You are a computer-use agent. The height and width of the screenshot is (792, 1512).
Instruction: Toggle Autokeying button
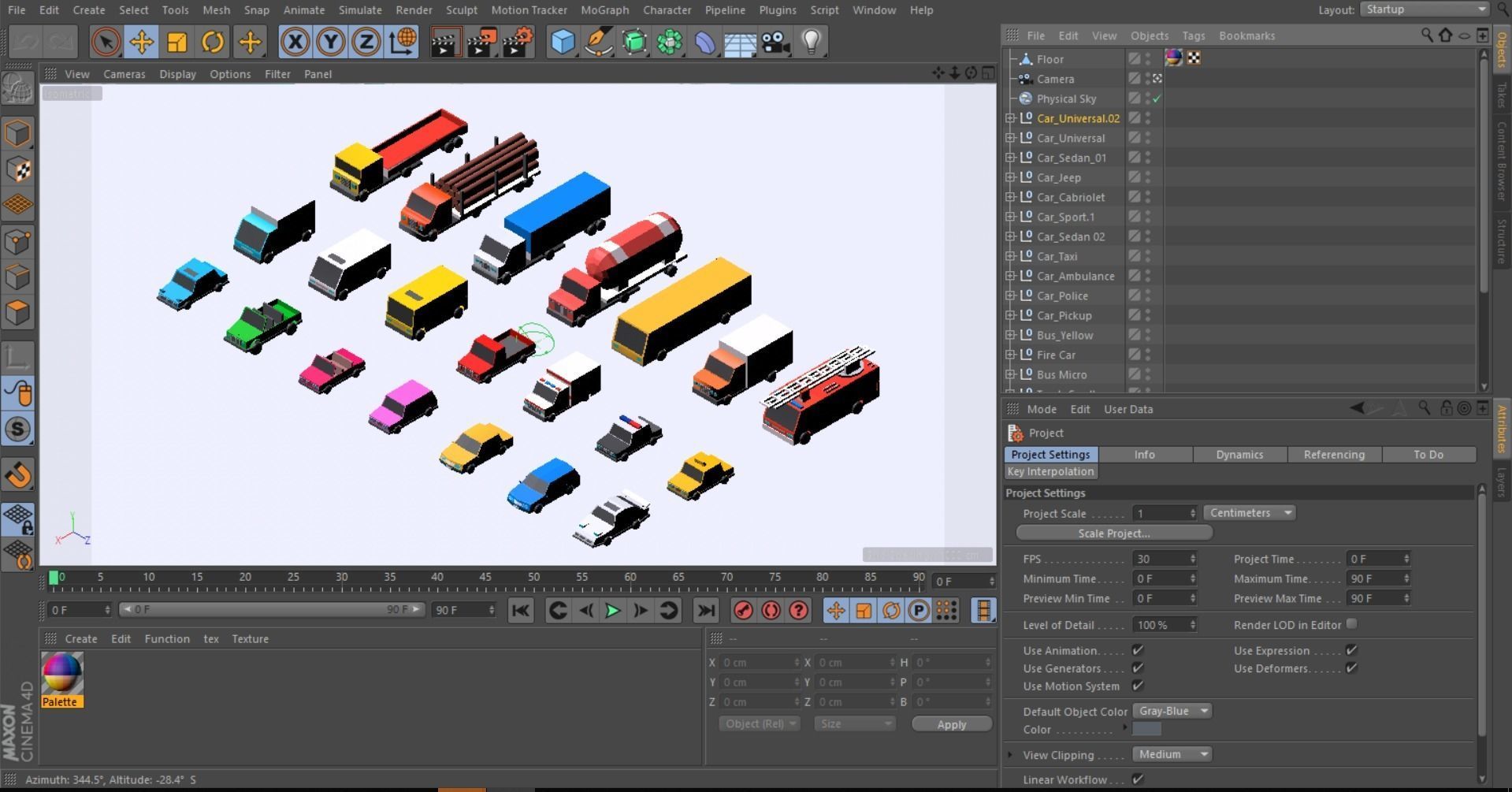coord(771,611)
